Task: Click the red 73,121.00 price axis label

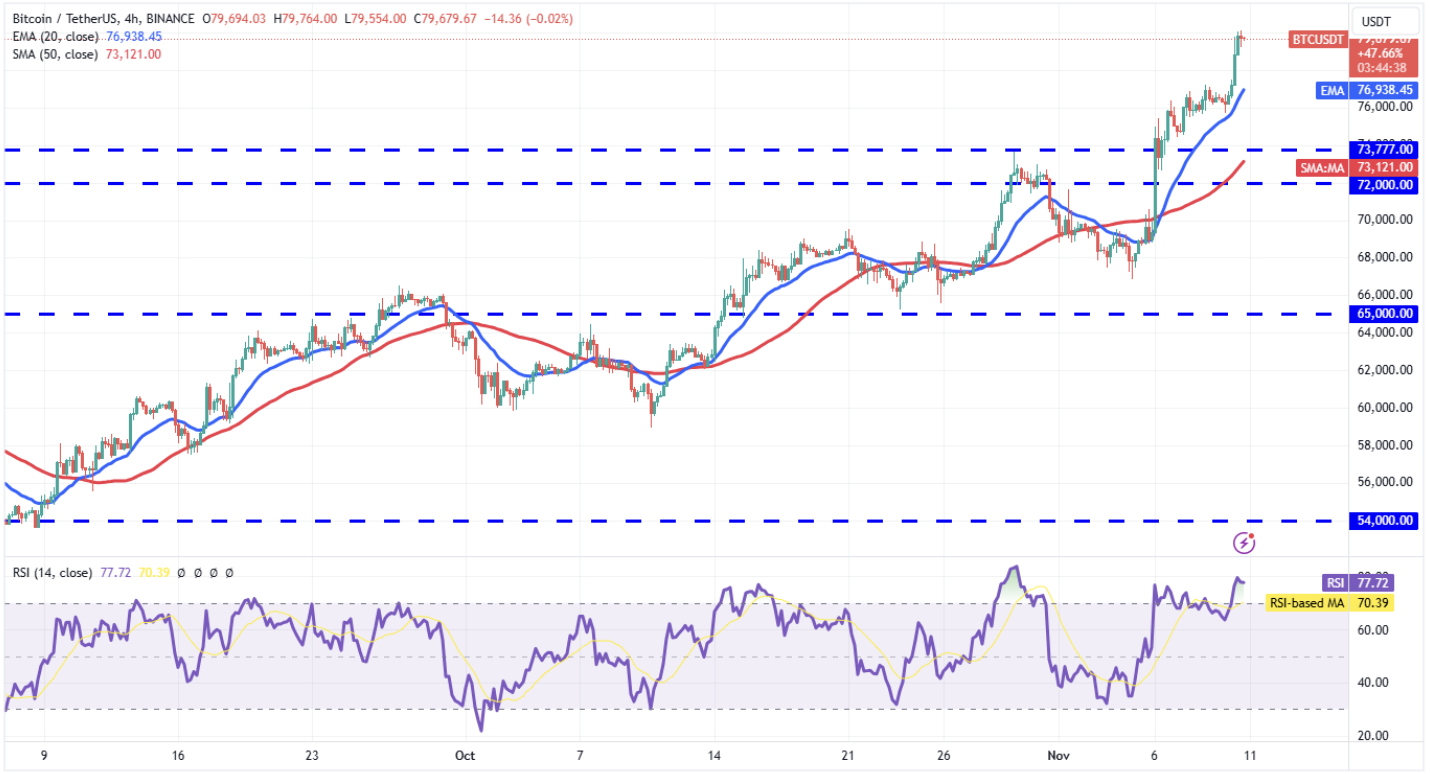Action: (x=1384, y=168)
